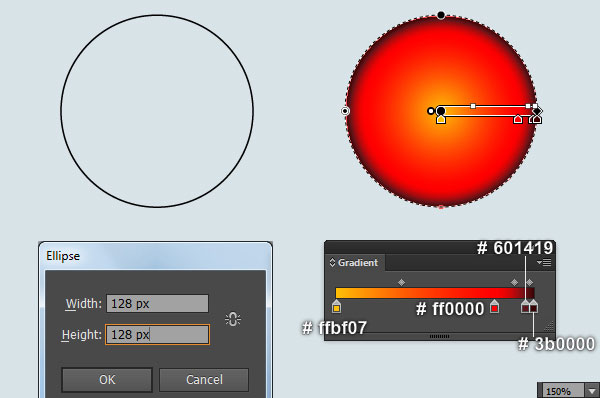Open the Gradient panel flyout menu
This screenshot has width=600, height=398.
(x=544, y=262)
